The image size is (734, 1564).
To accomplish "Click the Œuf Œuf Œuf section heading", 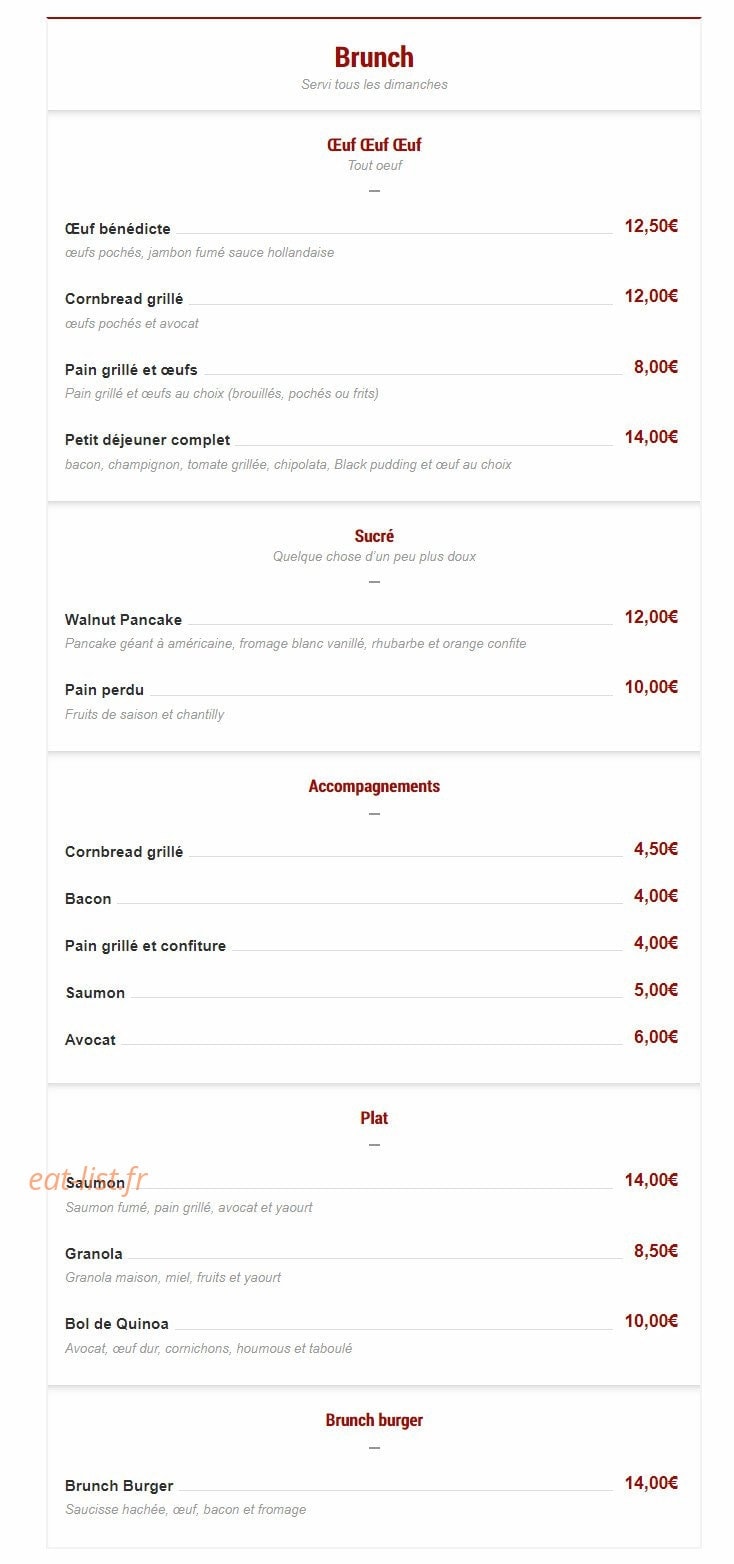I will 374,145.
